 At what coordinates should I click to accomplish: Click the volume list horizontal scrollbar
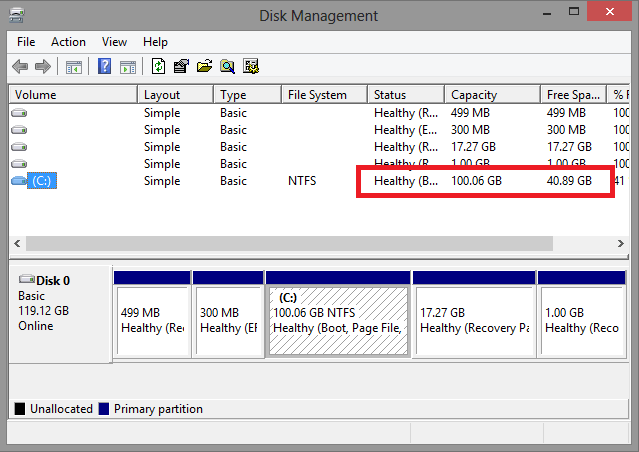click(290, 243)
